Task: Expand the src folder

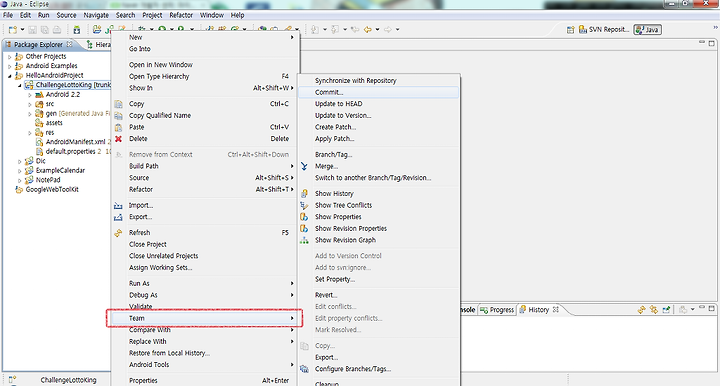Action: tap(30, 104)
